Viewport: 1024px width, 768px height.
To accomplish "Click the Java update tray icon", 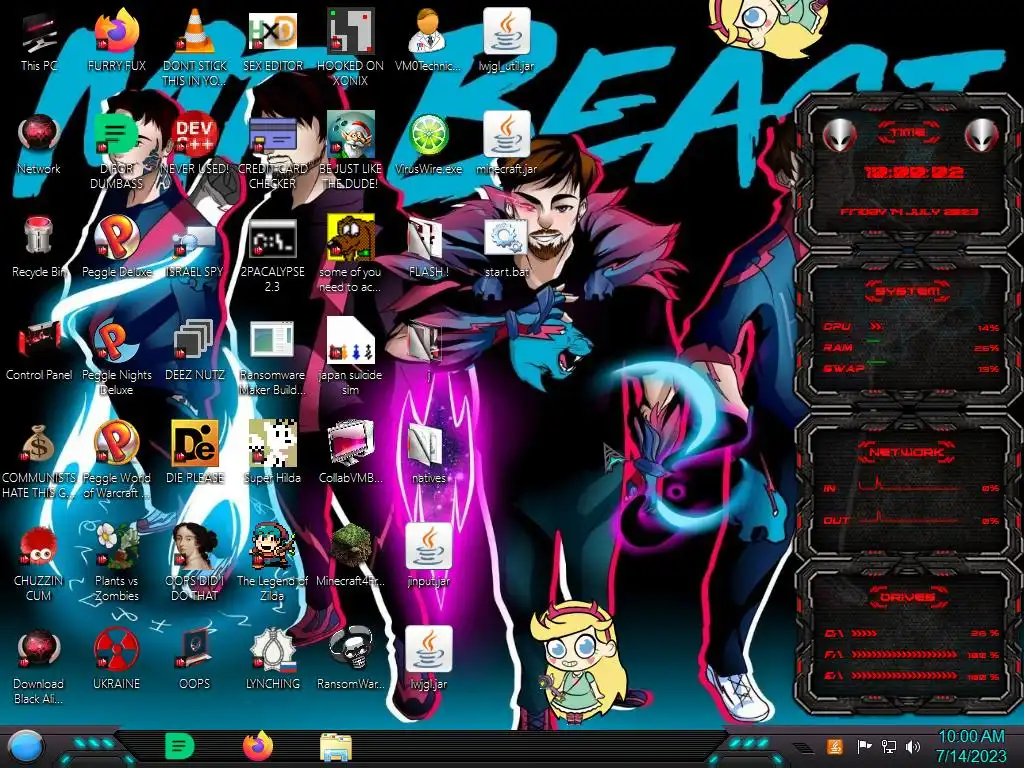I will pyautogui.click(x=835, y=746).
